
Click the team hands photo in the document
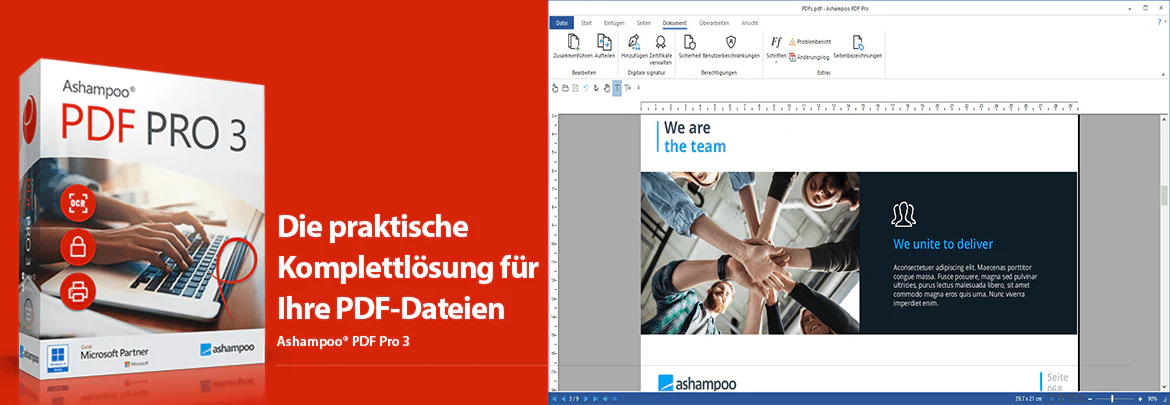coord(750,253)
